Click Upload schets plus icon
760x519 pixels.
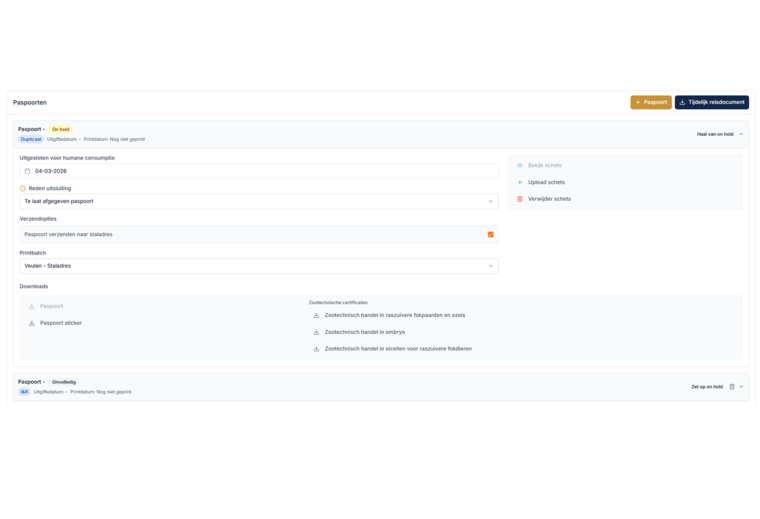tap(520, 182)
